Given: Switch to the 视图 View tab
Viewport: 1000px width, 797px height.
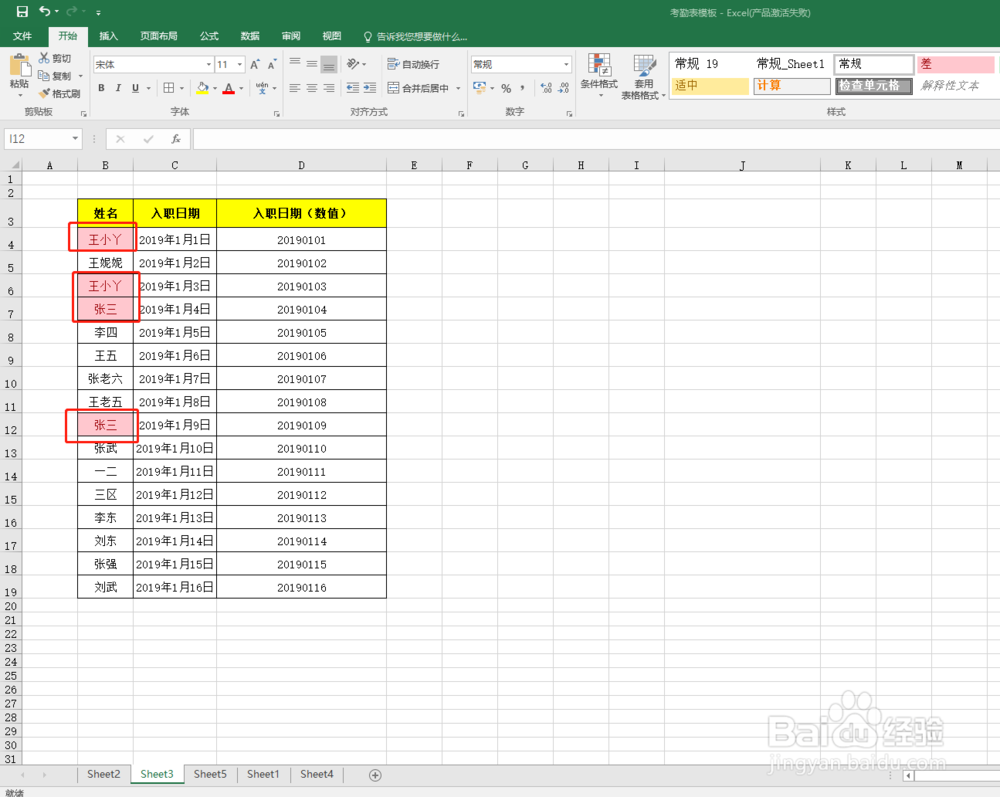Looking at the screenshot, I should click(x=332, y=36).
